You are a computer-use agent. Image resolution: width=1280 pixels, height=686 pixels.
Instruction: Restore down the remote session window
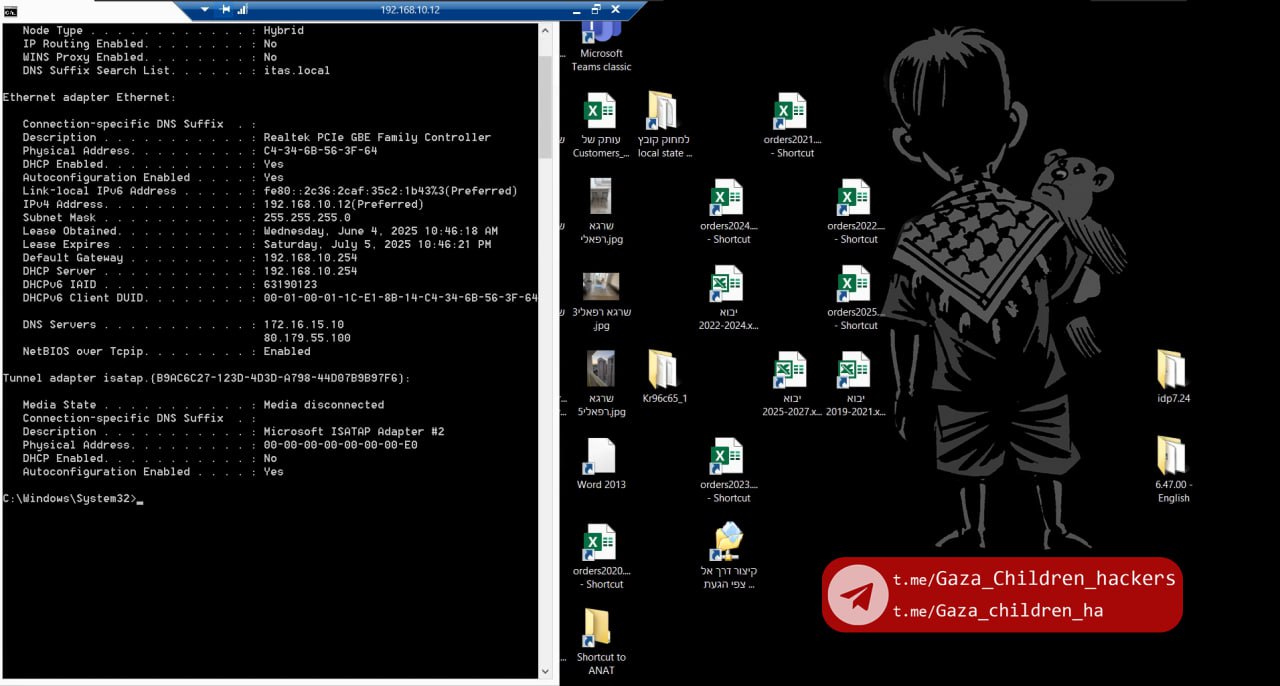coord(596,9)
